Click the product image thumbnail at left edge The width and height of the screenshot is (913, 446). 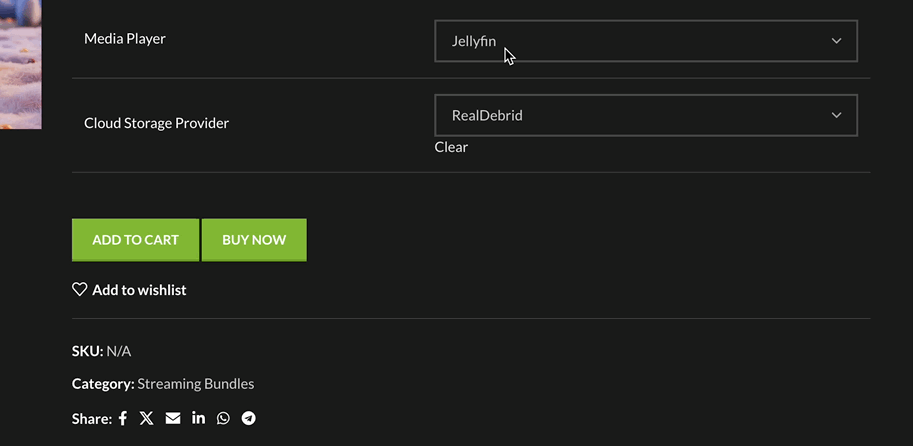(x=20, y=65)
